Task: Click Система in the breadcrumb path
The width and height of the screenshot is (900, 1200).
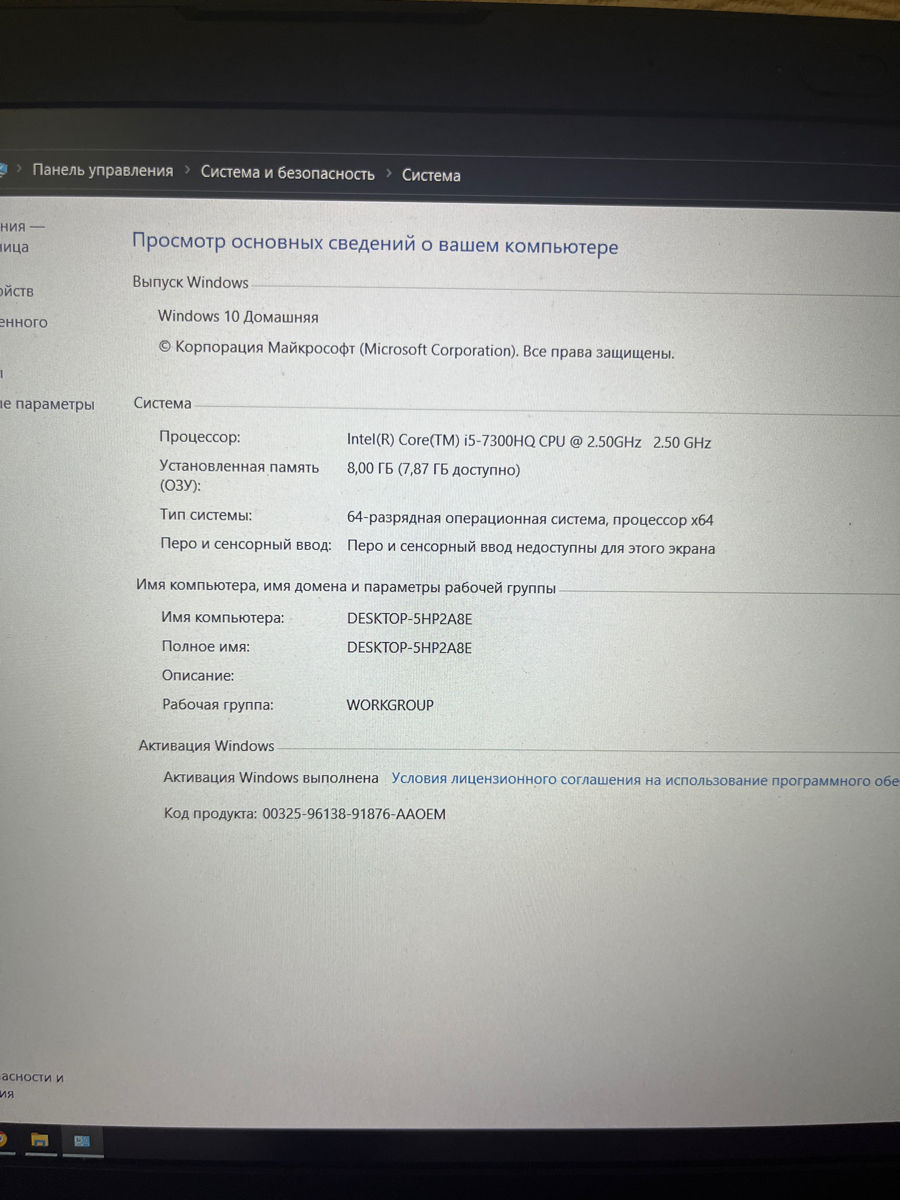Action: point(431,174)
